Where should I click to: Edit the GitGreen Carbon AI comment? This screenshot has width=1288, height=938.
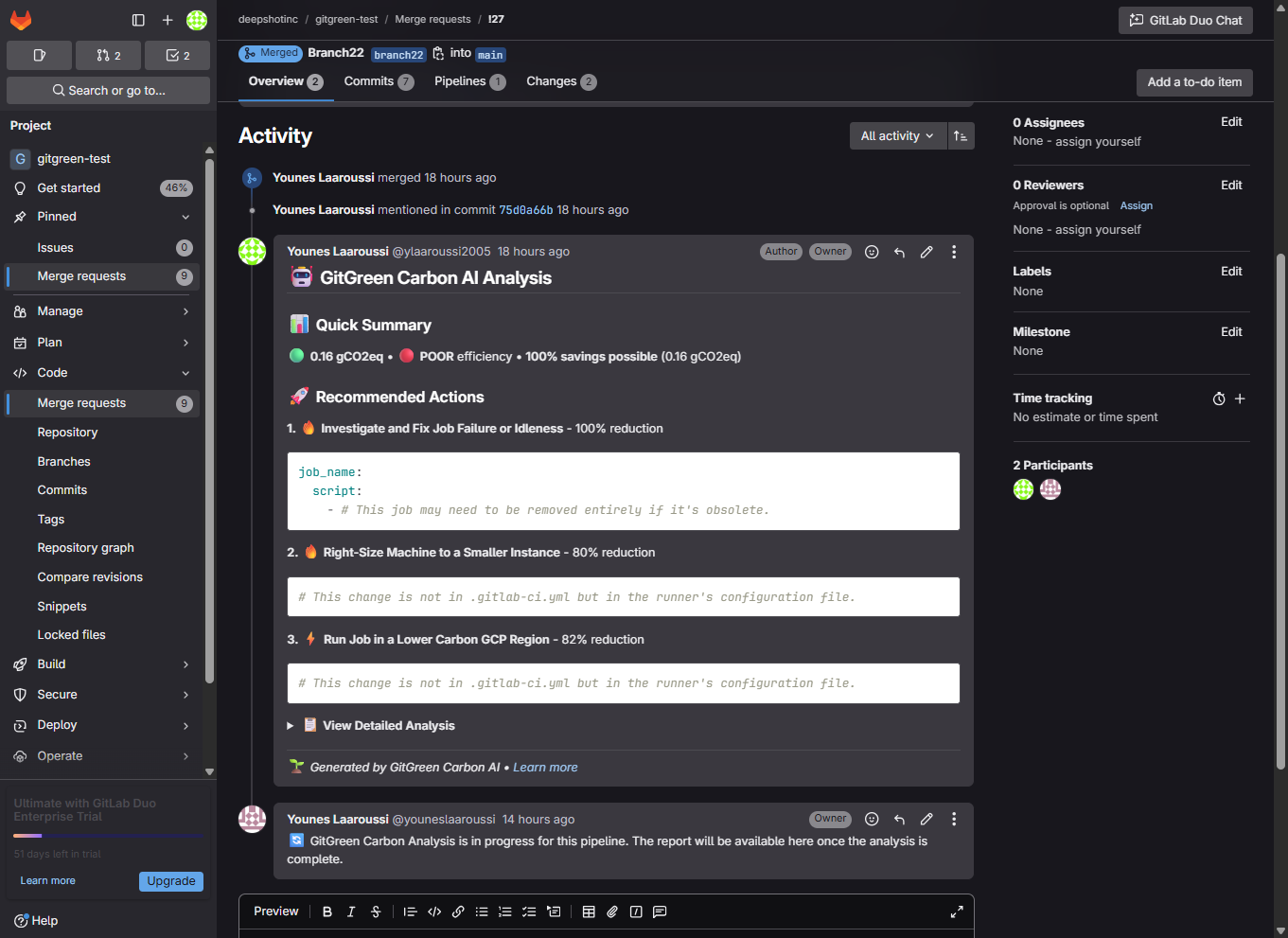coord(926,252)
